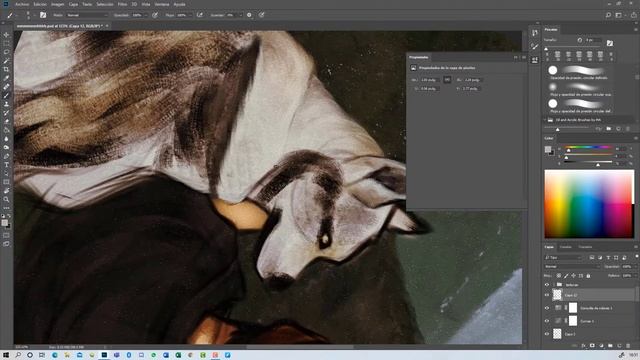Viewport: 640px width, 360px height.
Task: Open layer effects fx button
Action: pyautogui.click(x=583, y=346)
